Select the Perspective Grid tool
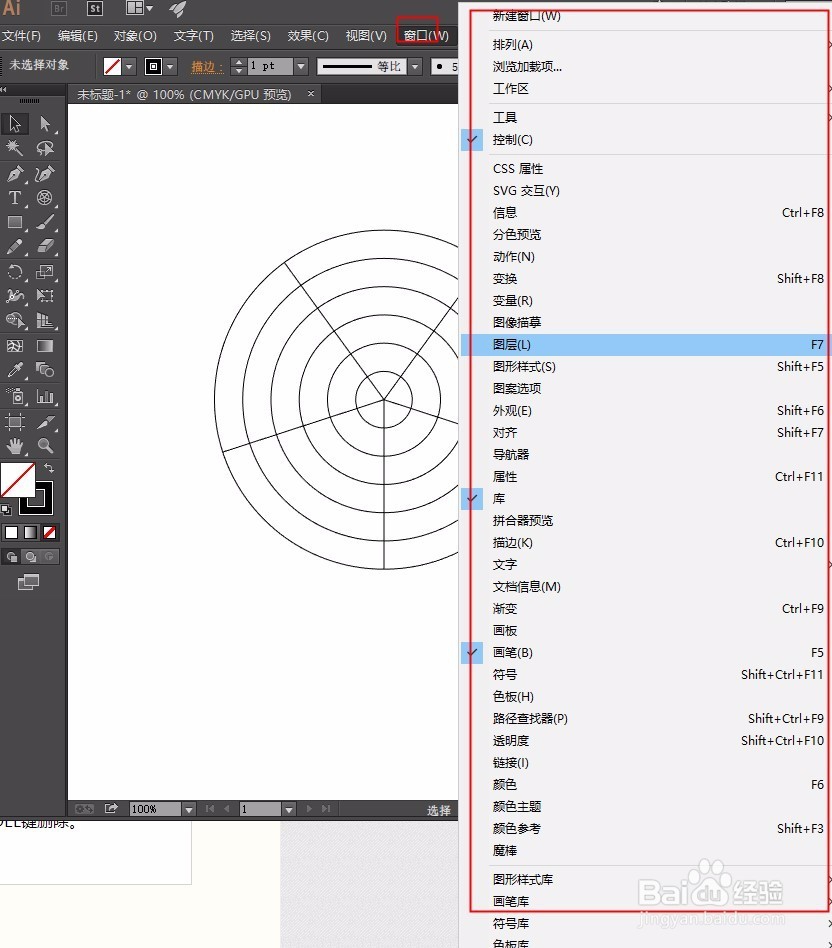Image resolution: width=832 pixels, height=948 pixels. 45,320
